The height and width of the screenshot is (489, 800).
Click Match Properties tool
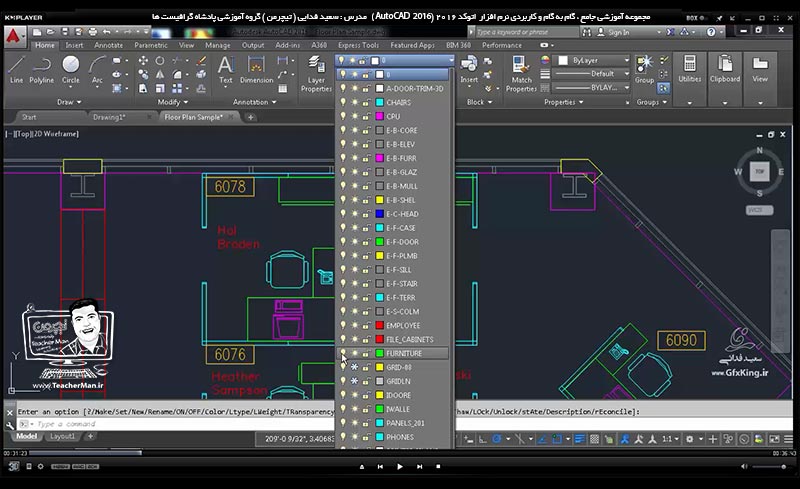(521, 74)
